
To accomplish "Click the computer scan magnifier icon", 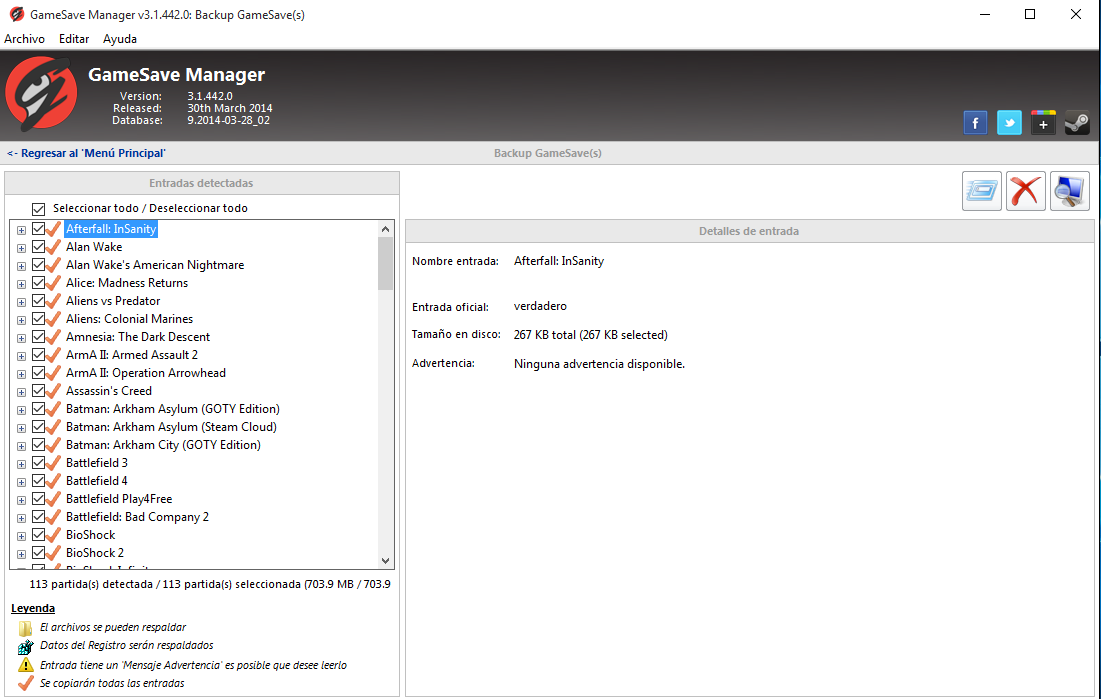I will pos(1069,191).
